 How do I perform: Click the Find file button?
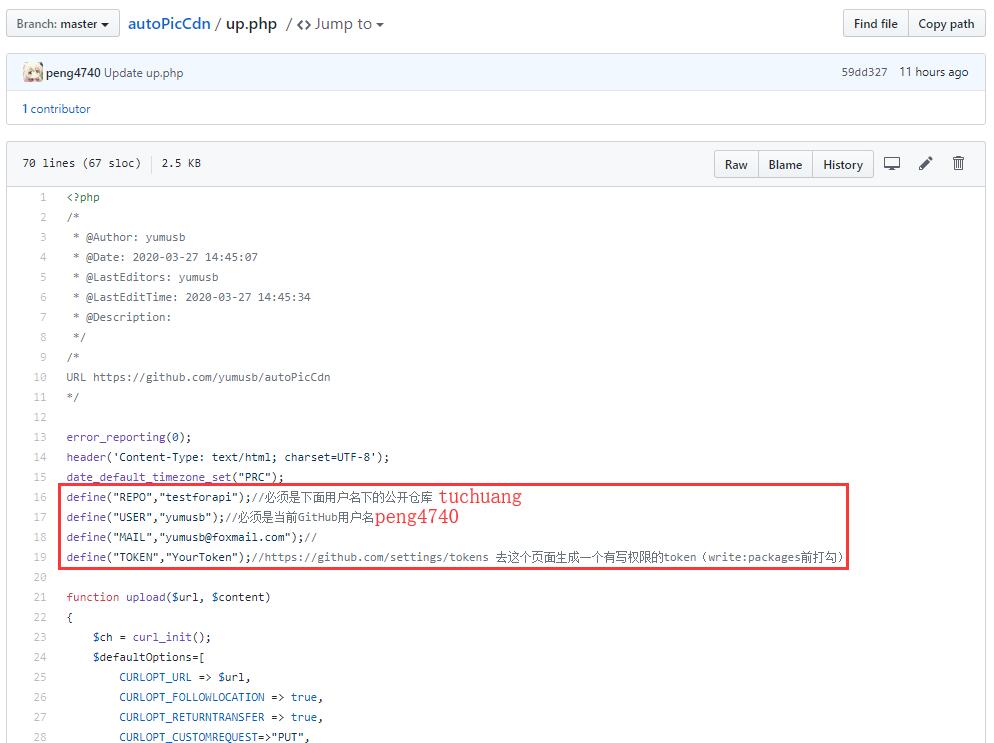tap(875, 23)
